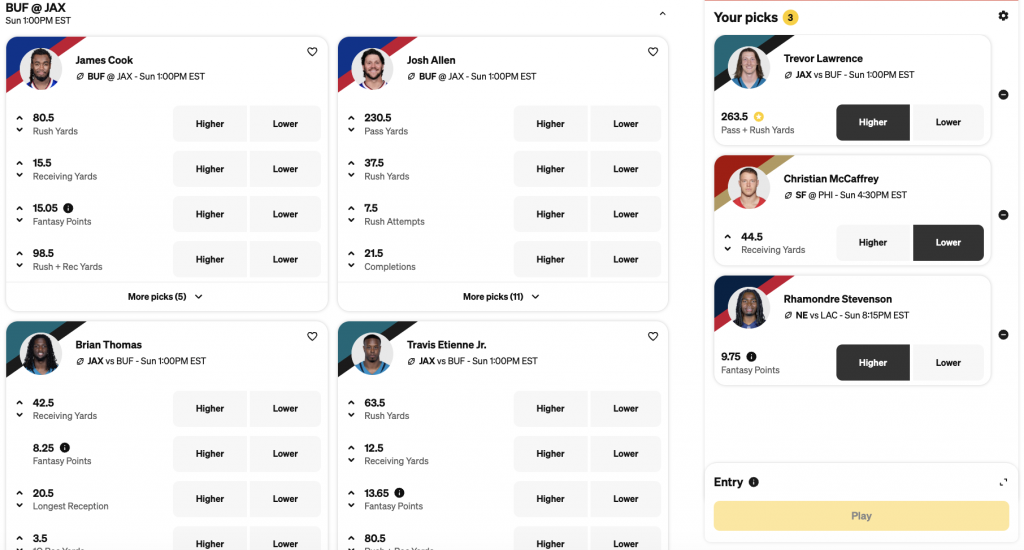Click heart icon on Travis Etienne Jr. card
This screenshot has height=550, width=1024.
coord(653,337)
